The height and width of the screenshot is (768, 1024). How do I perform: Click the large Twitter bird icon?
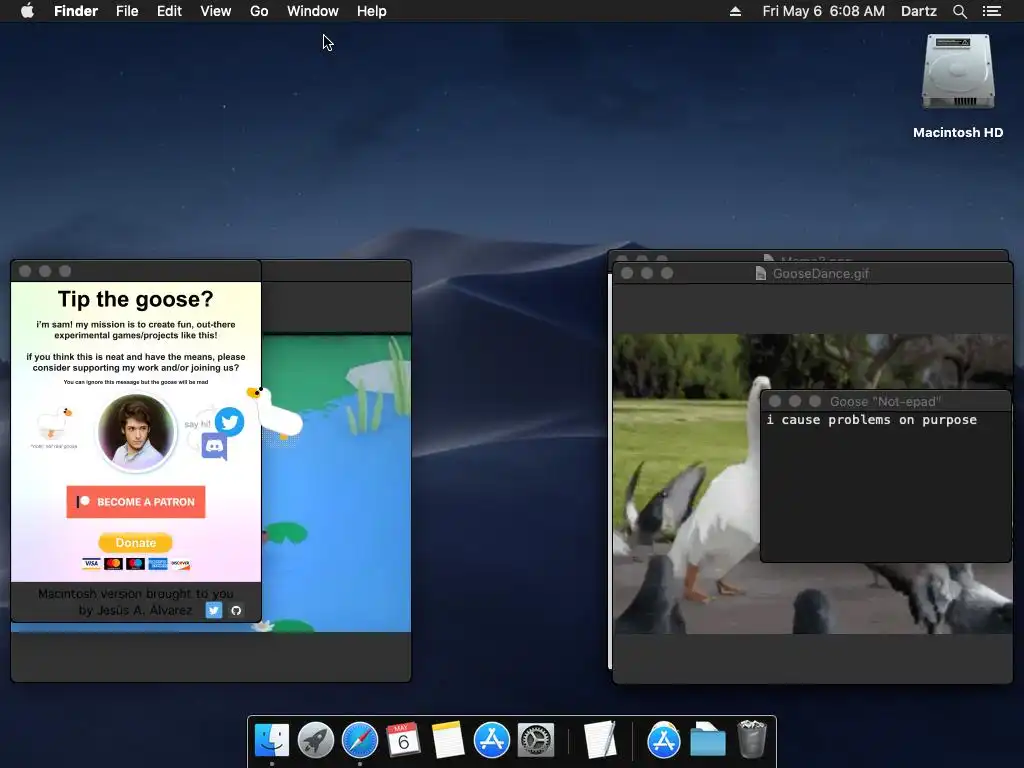pyautogui.click(x=229, y=422)
